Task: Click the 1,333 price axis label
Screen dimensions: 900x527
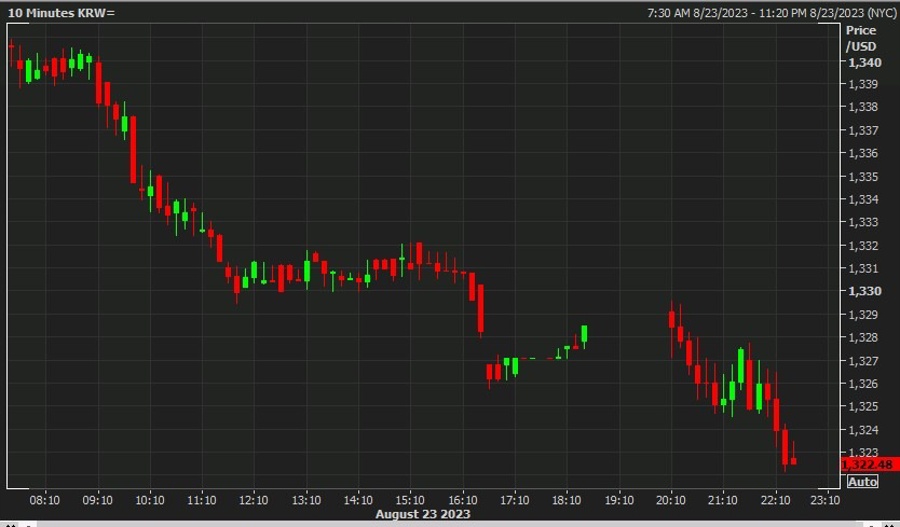Action: (863, 222)
